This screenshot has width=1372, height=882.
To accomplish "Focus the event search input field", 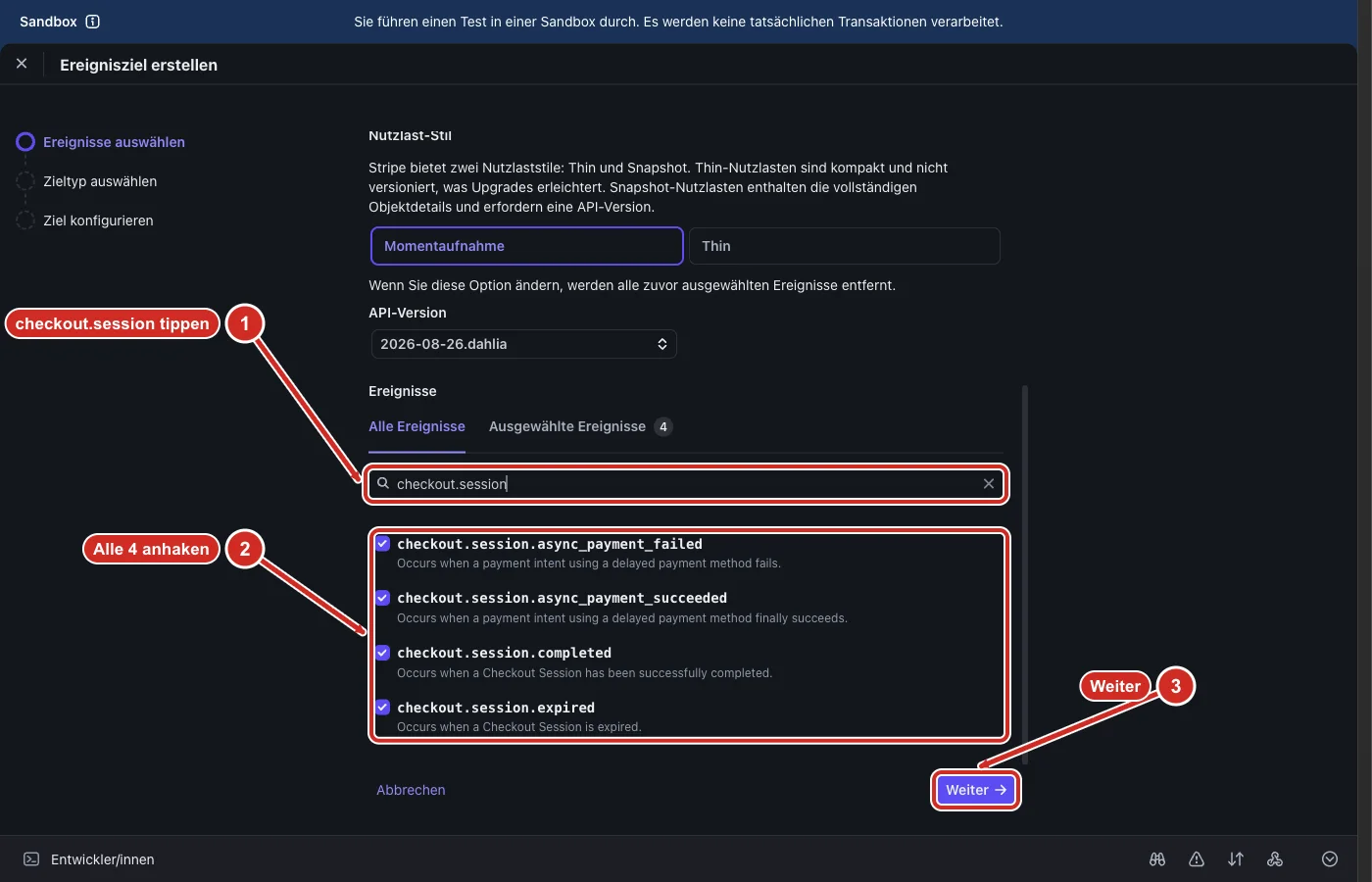I will tap(686, 483).
